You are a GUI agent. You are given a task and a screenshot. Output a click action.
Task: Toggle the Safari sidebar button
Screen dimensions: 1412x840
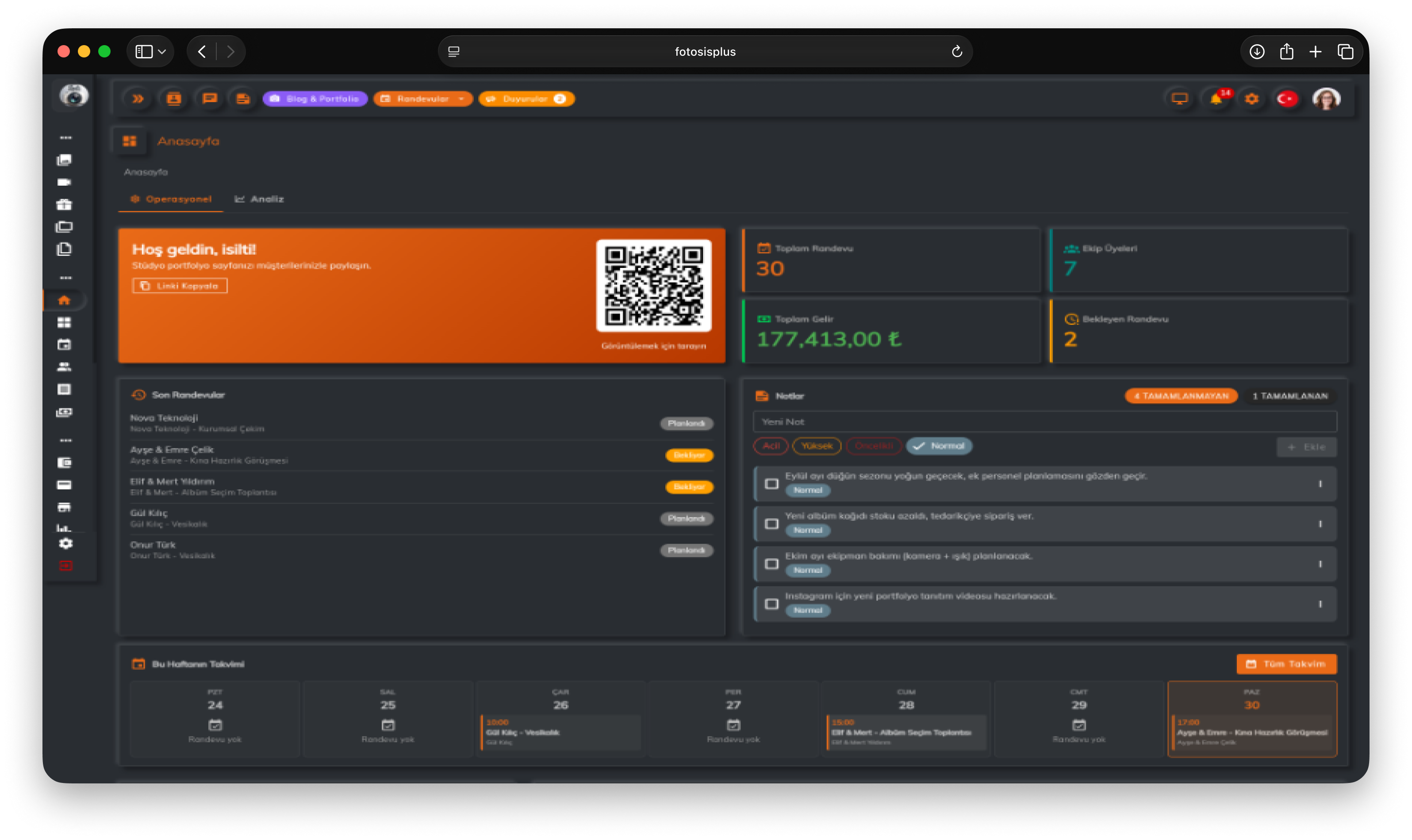tap(144, 52)
